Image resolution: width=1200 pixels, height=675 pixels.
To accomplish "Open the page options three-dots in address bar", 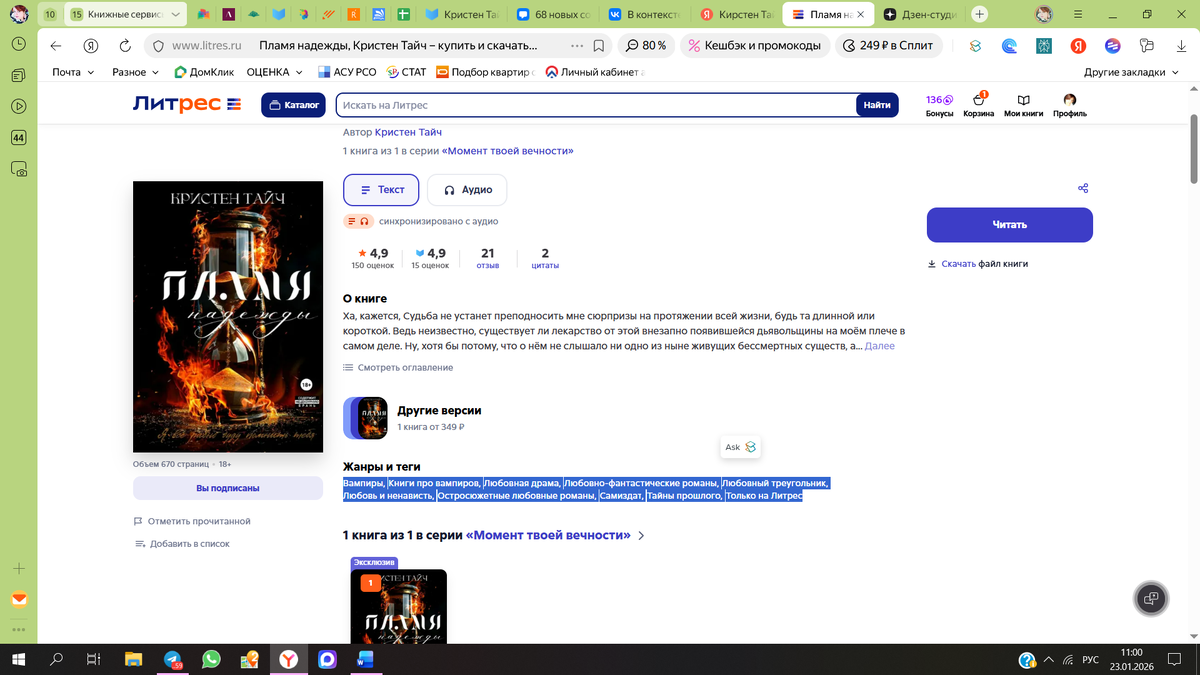I will [577, 46].
